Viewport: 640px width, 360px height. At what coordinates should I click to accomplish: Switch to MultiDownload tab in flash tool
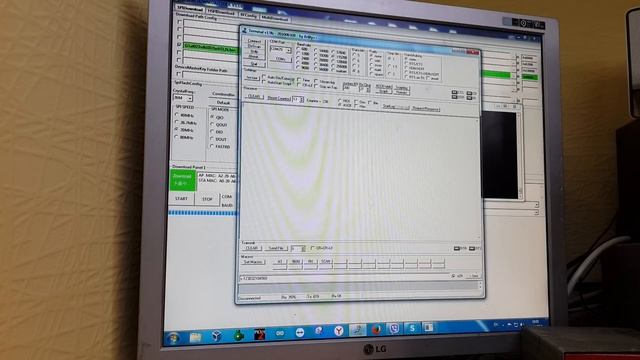[275, 18]
